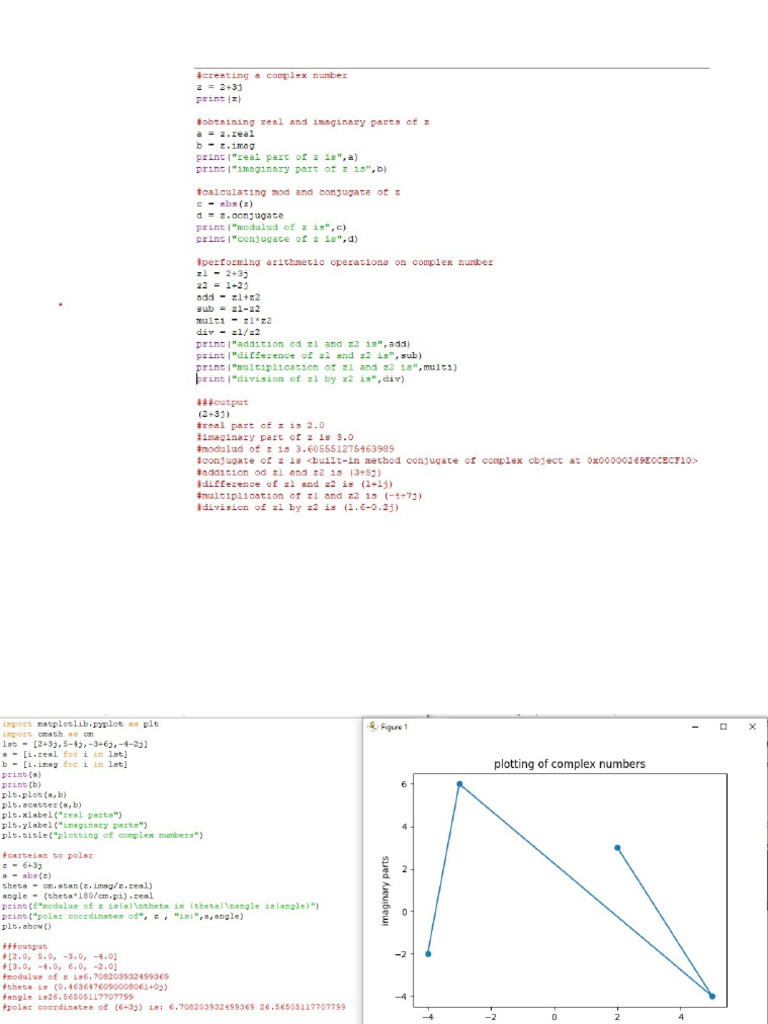Click the line "z2 = 1+2j"
Image resolution: width=768 pixels, height=1024 pixels.
point(222,286)
